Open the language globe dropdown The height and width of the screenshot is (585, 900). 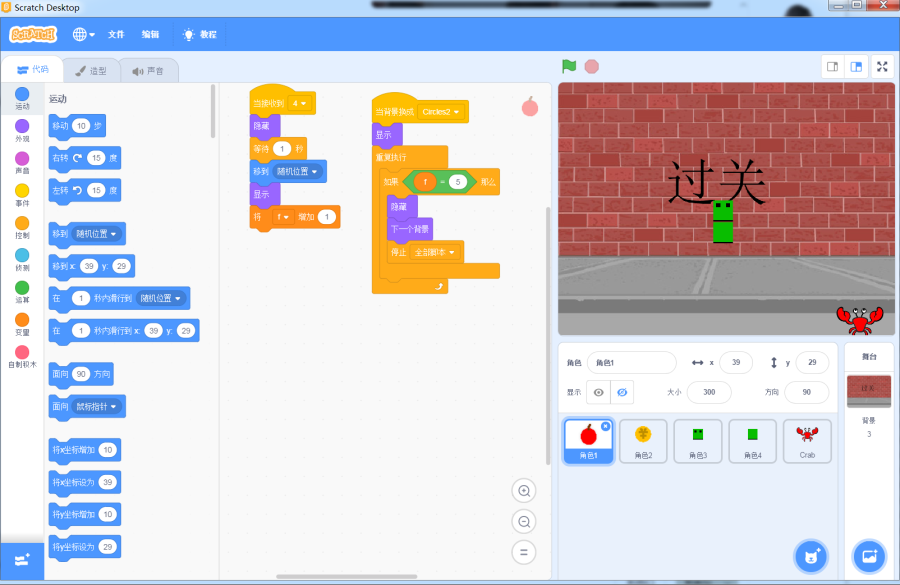click(x=84, y=34)
